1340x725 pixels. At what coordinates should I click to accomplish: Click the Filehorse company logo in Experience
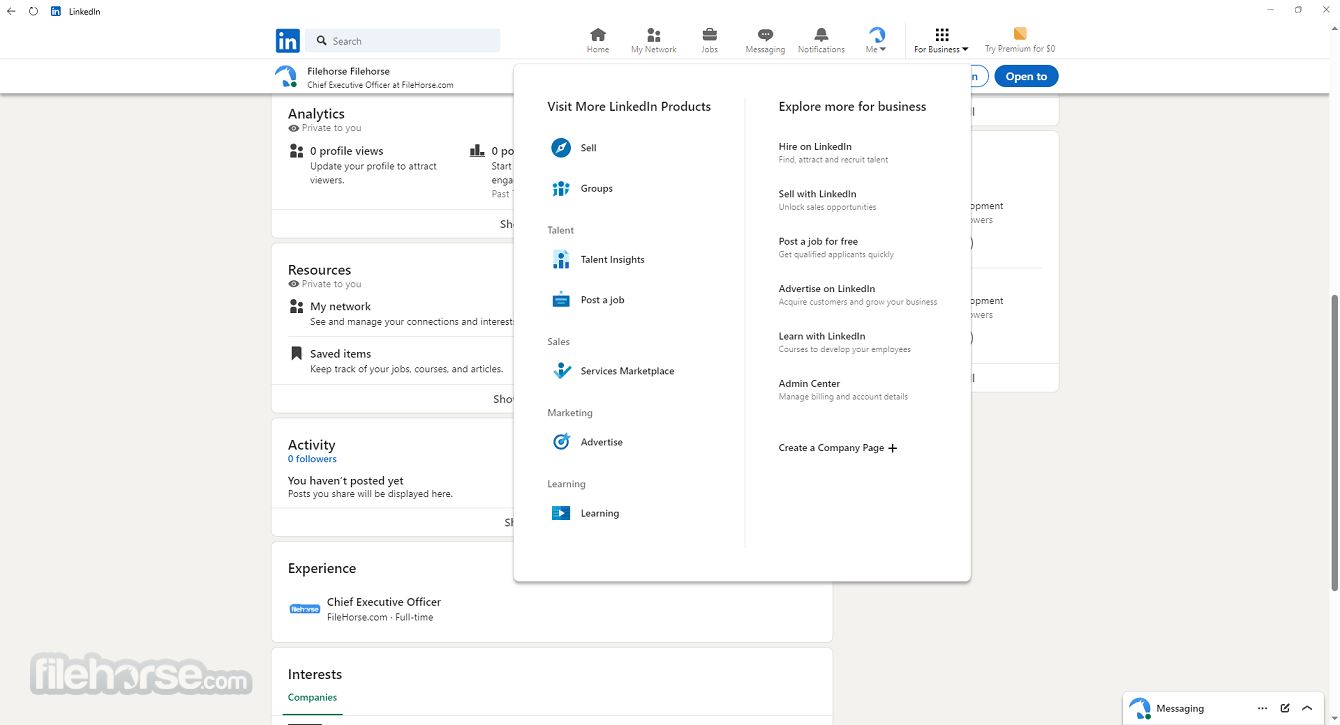pos(304,609)
